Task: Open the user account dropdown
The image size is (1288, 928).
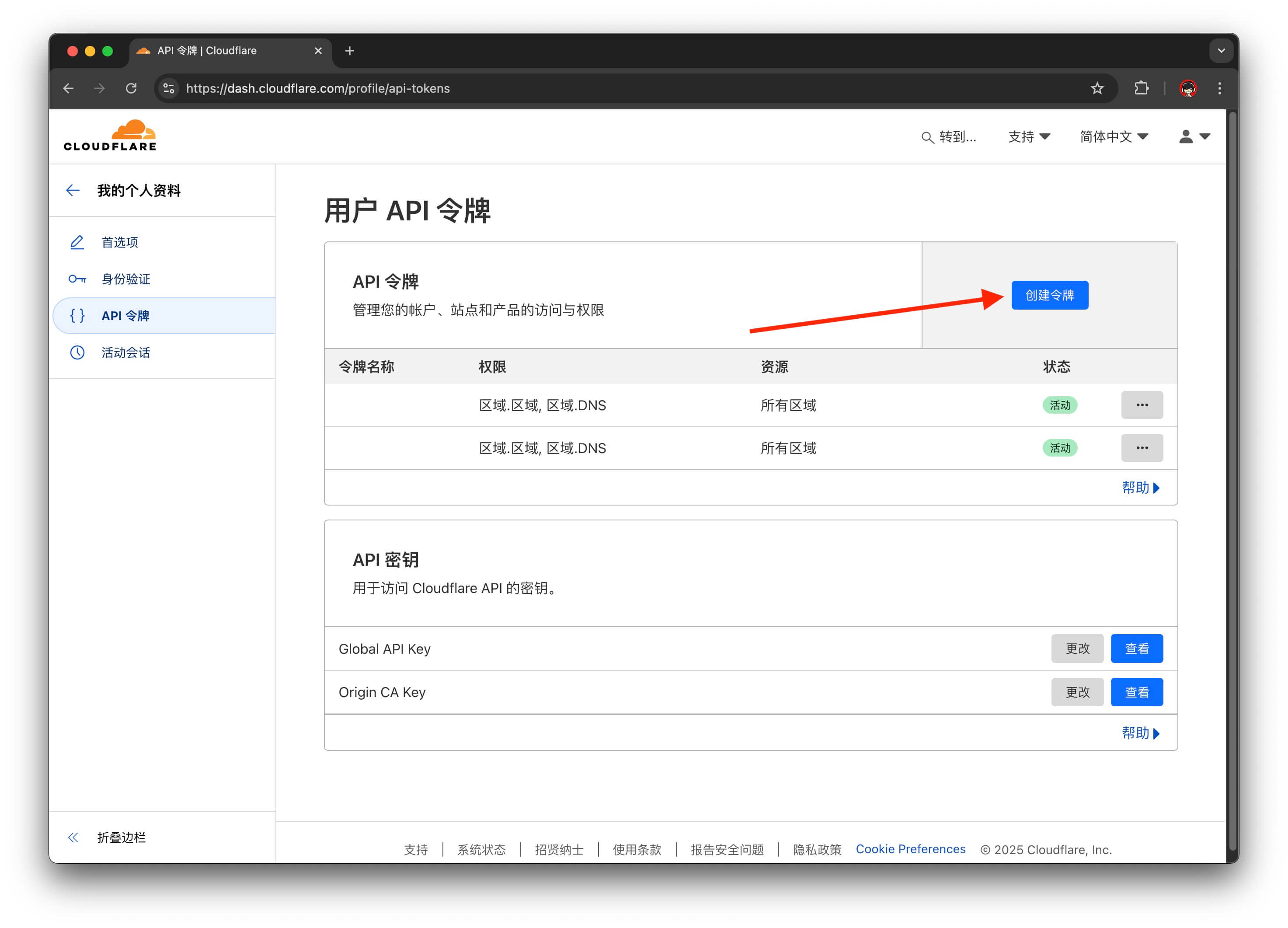Action: 1194,137
